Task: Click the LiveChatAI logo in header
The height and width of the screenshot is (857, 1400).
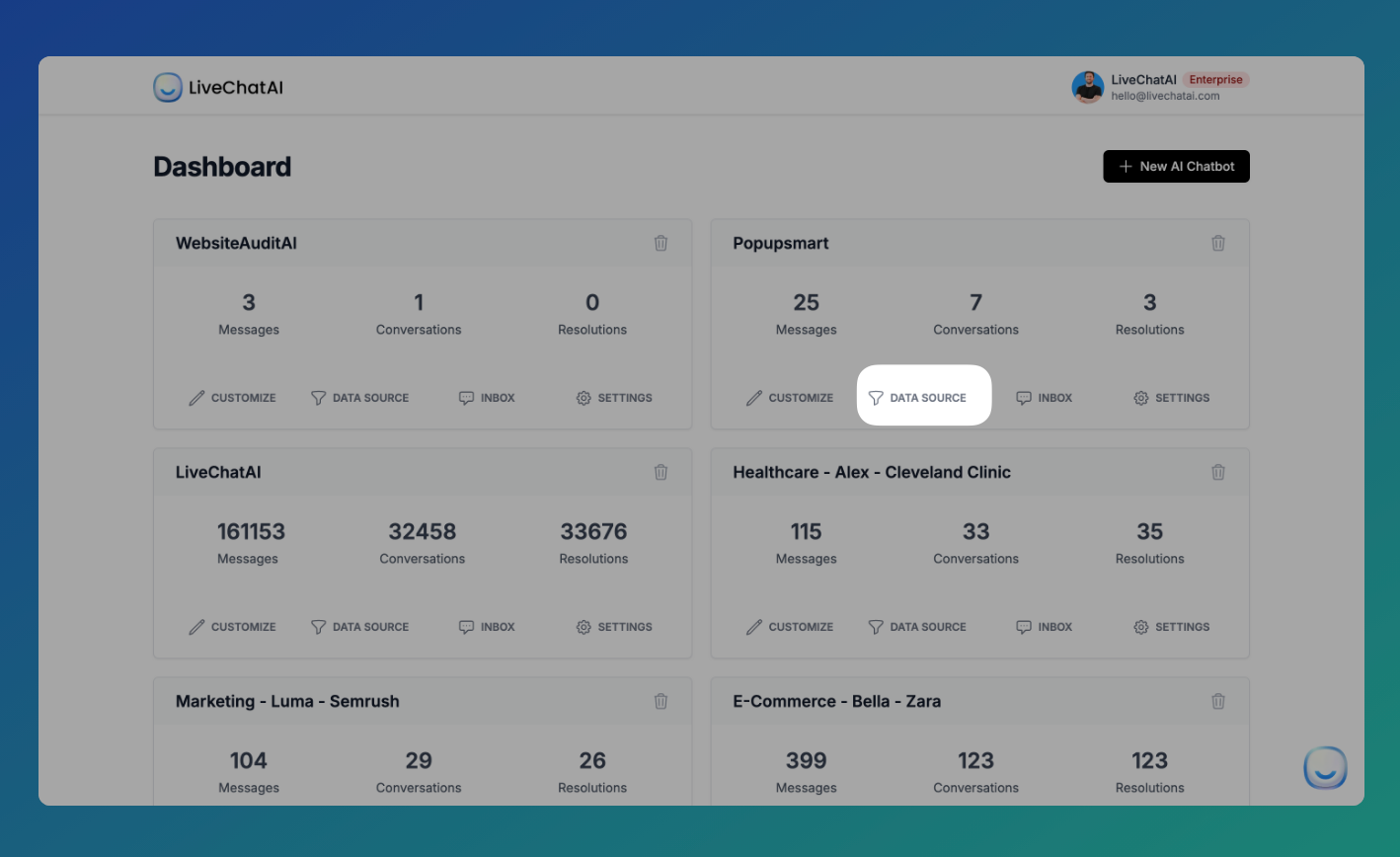Action: click(218, 88)
